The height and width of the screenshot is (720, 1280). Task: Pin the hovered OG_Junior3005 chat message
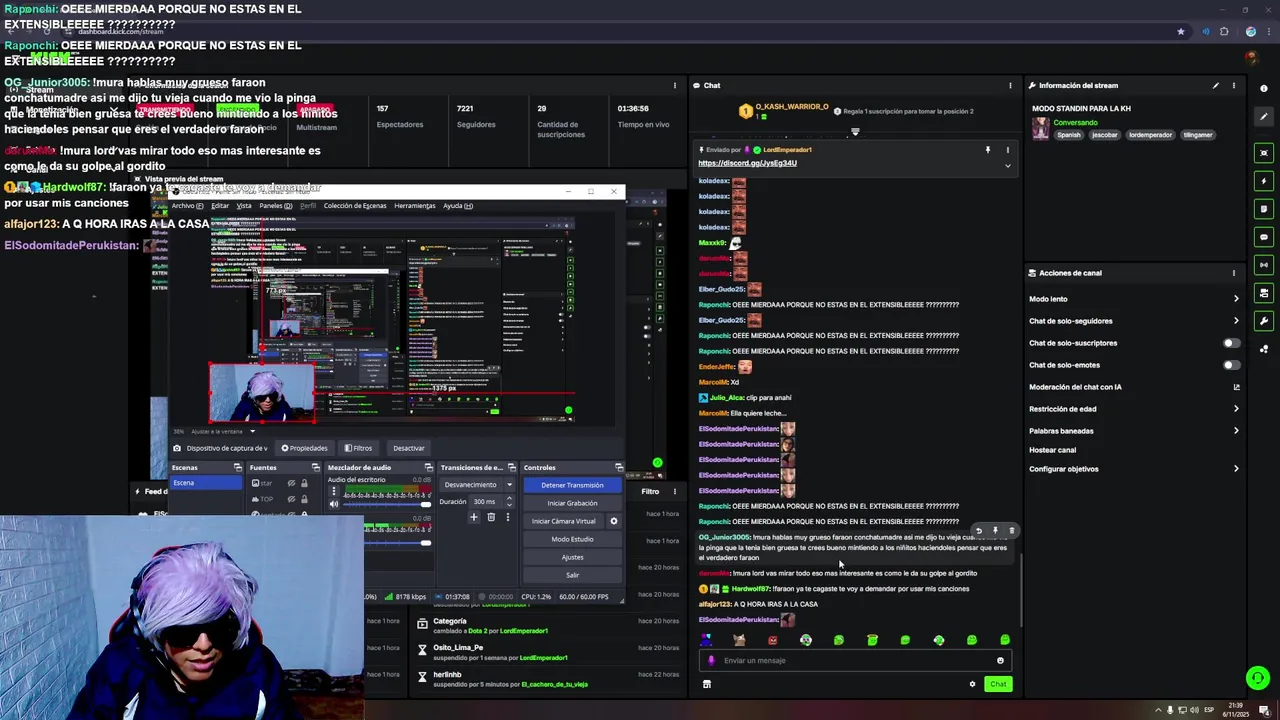(x=995, y=531)
